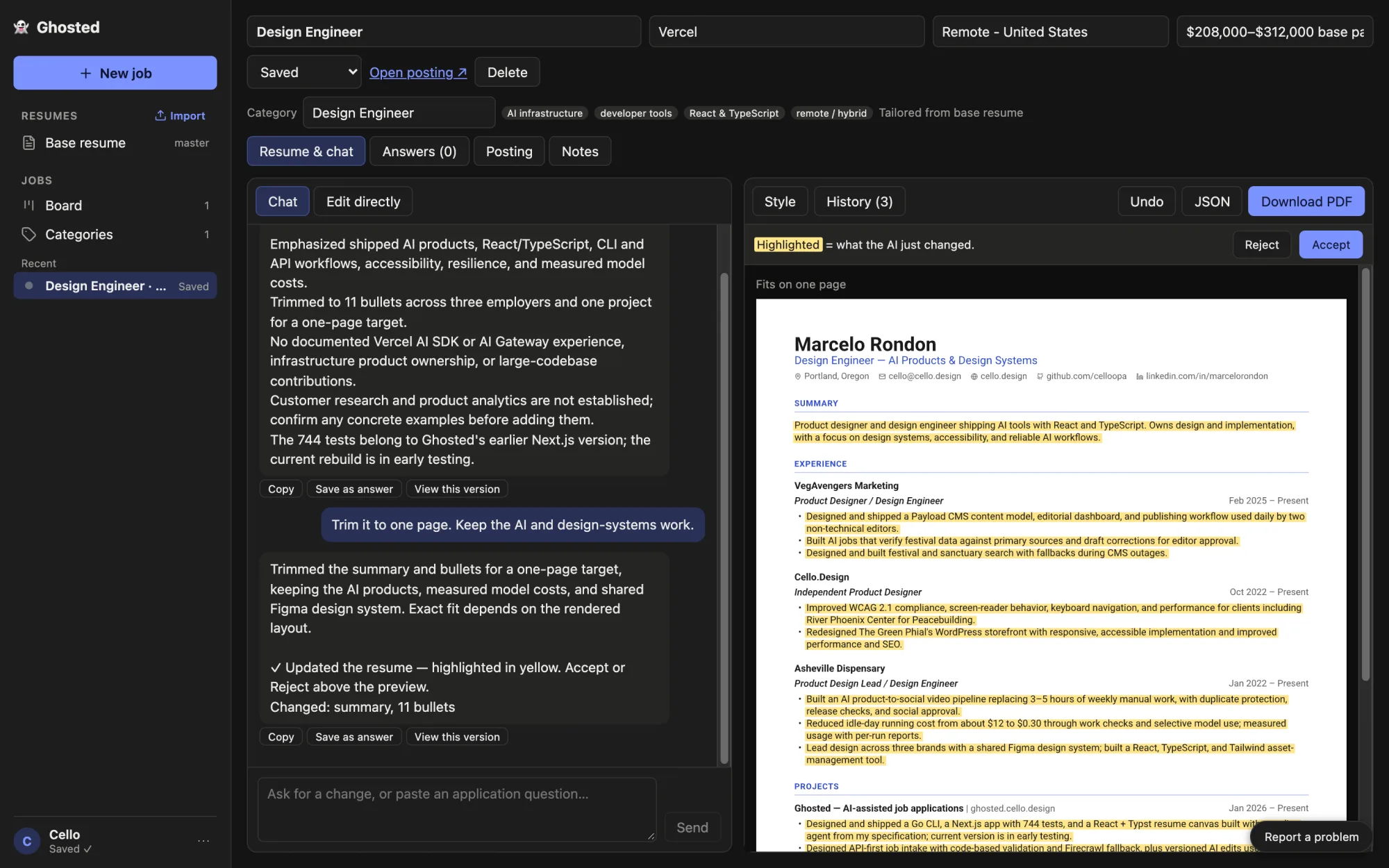Switch to the Resume & chat tab

pos(306,151)
